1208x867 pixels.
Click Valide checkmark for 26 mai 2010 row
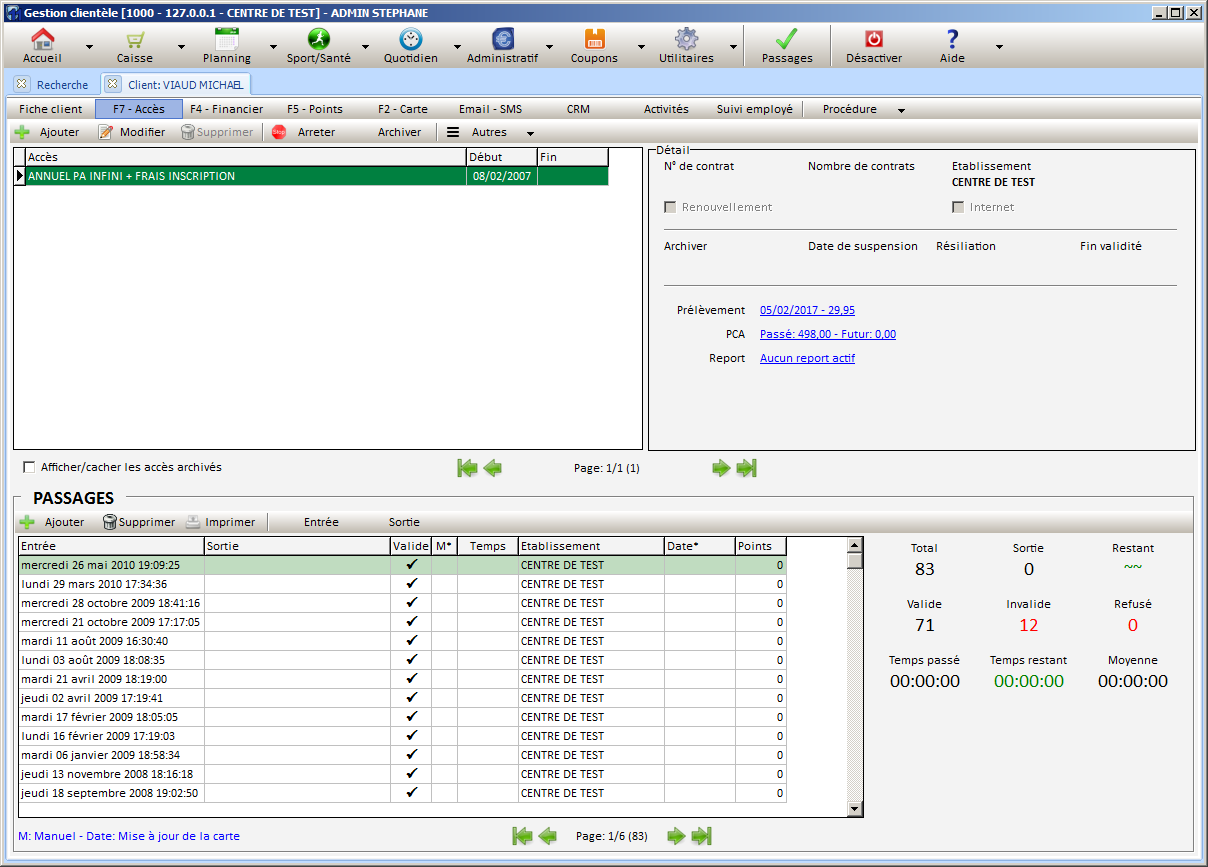click(411, 565)
